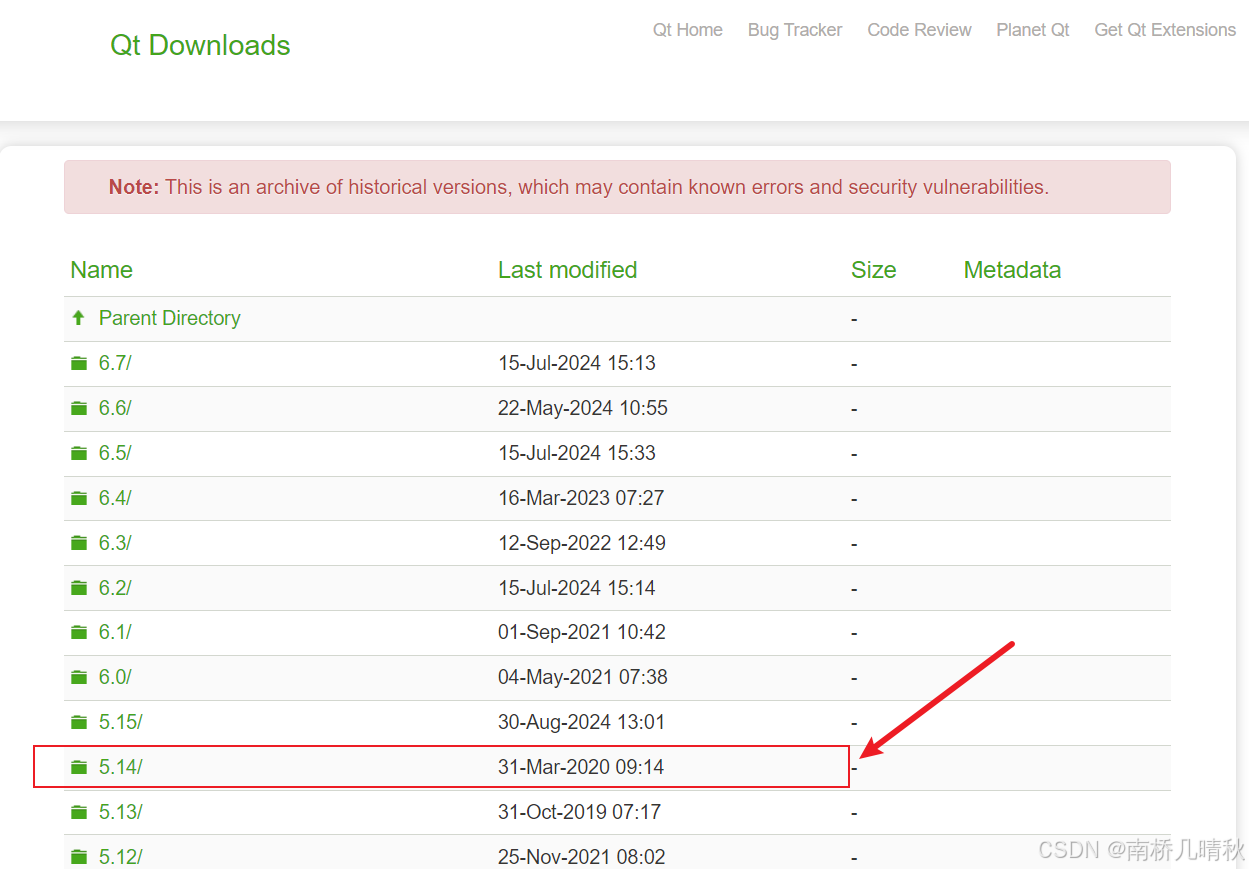Open the 6.4/ directory link
This screenshot has height=869, width=1249.
[x=115, y=498]
